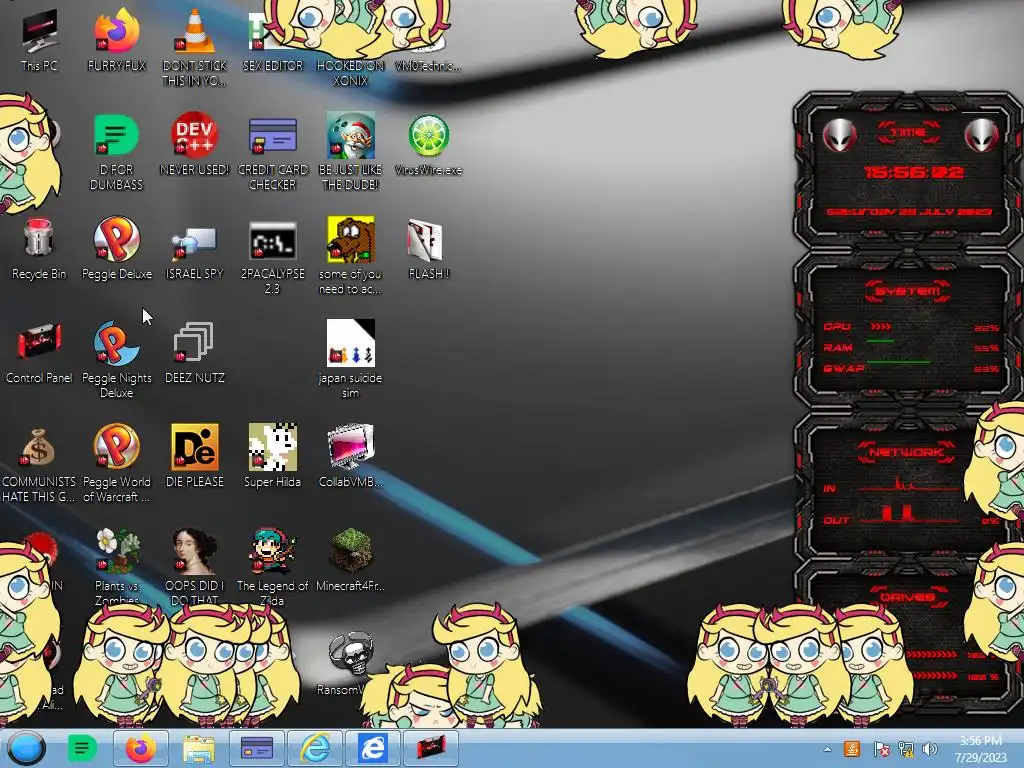This screenshot has height=768, width=1024.
Task: Click the left alien head in TIME gadget
Action: coord(839,136)
